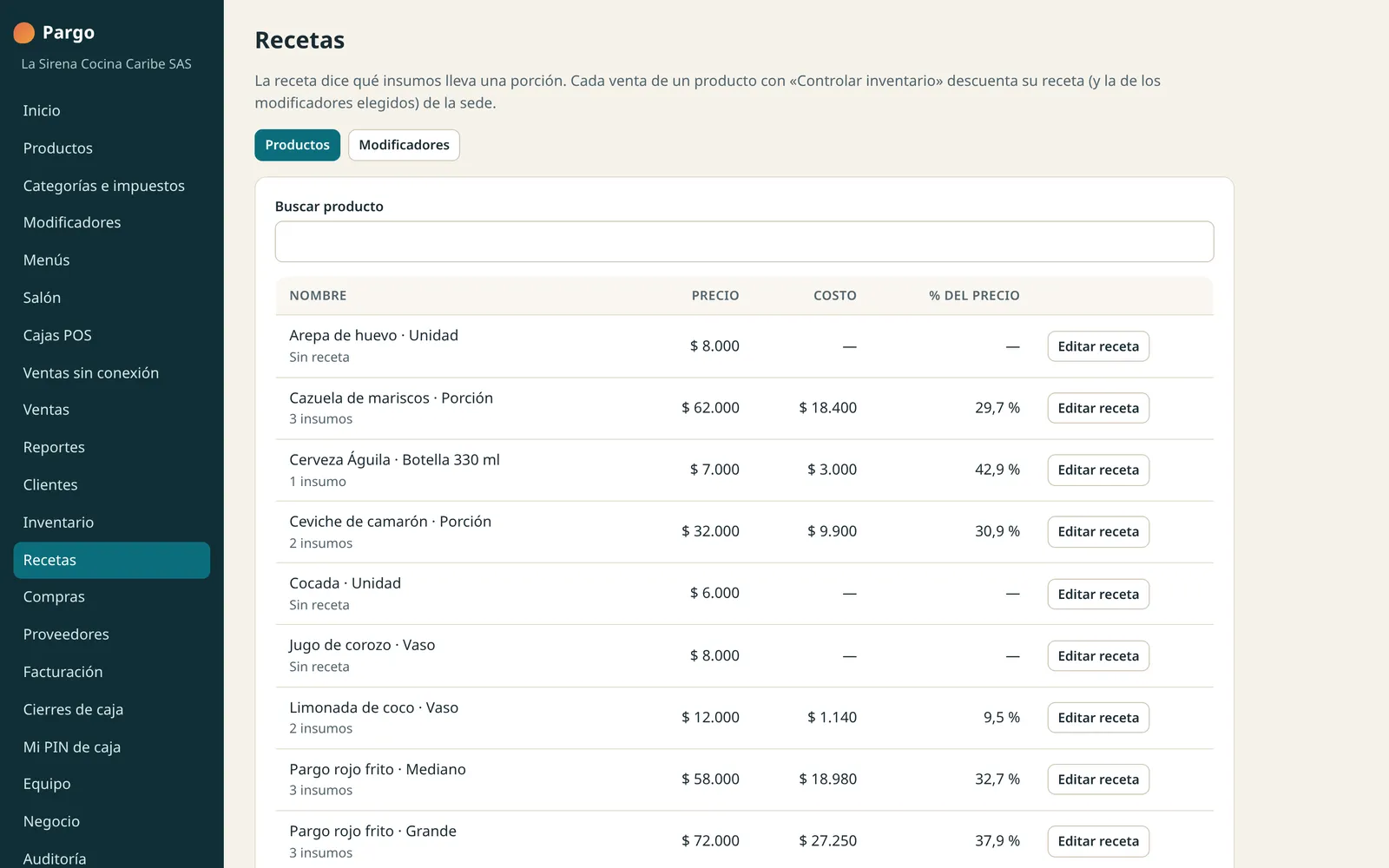Open Mi PIN de caja
1389x868 pixels.
(x=111, y=747)
